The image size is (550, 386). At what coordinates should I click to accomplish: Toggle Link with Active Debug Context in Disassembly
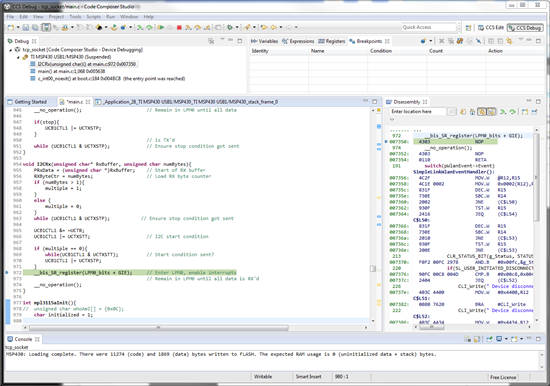point(482,112)
